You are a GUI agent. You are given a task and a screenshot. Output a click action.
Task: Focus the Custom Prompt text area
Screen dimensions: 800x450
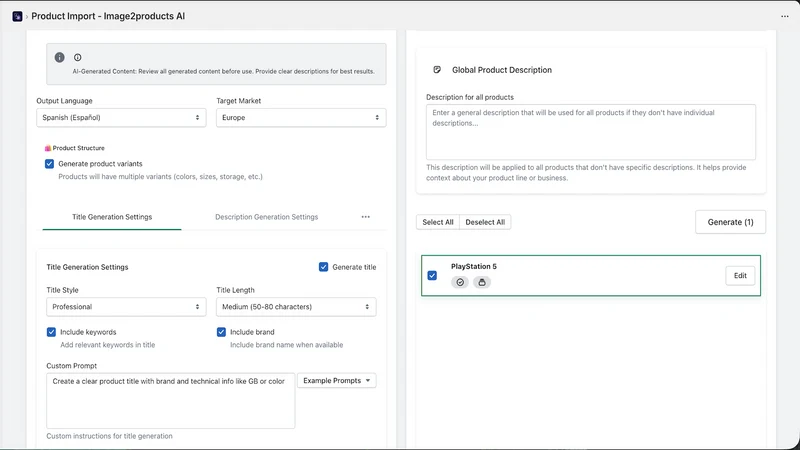(170, 401)
